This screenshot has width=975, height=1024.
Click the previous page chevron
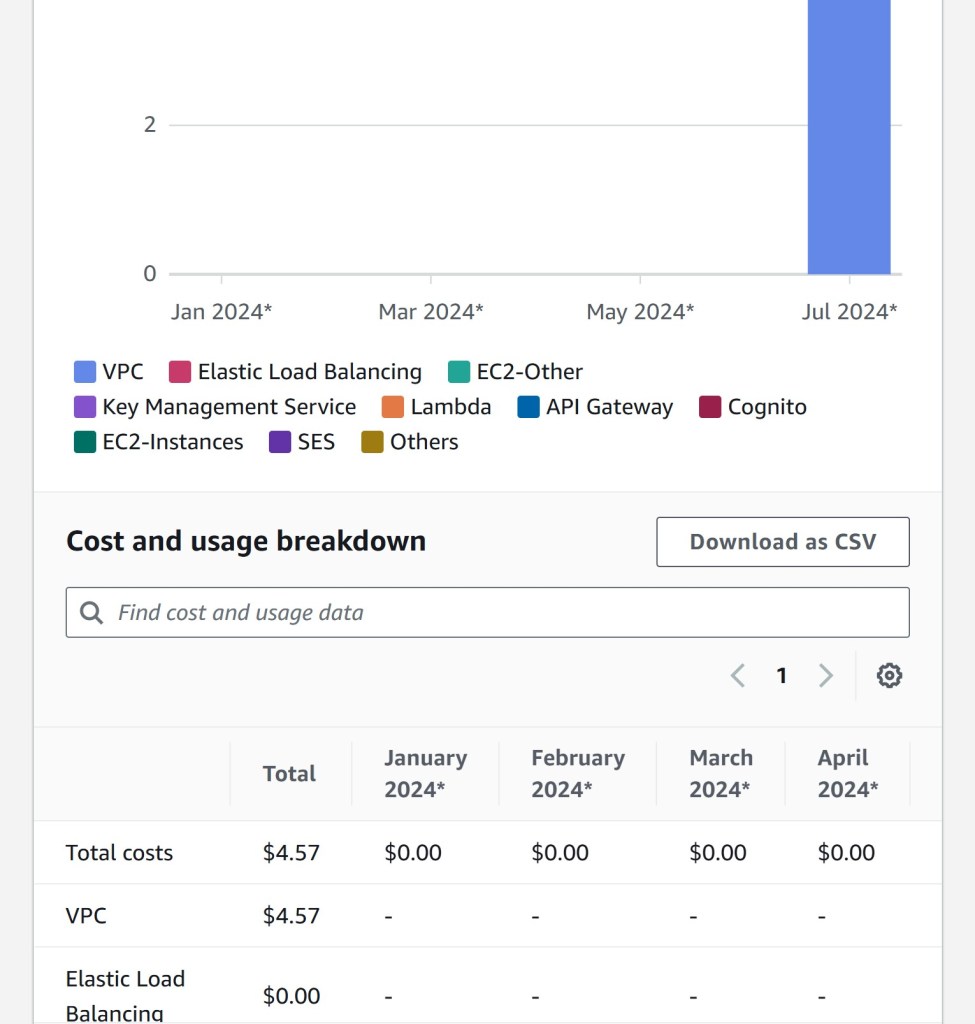click(738, 675)
